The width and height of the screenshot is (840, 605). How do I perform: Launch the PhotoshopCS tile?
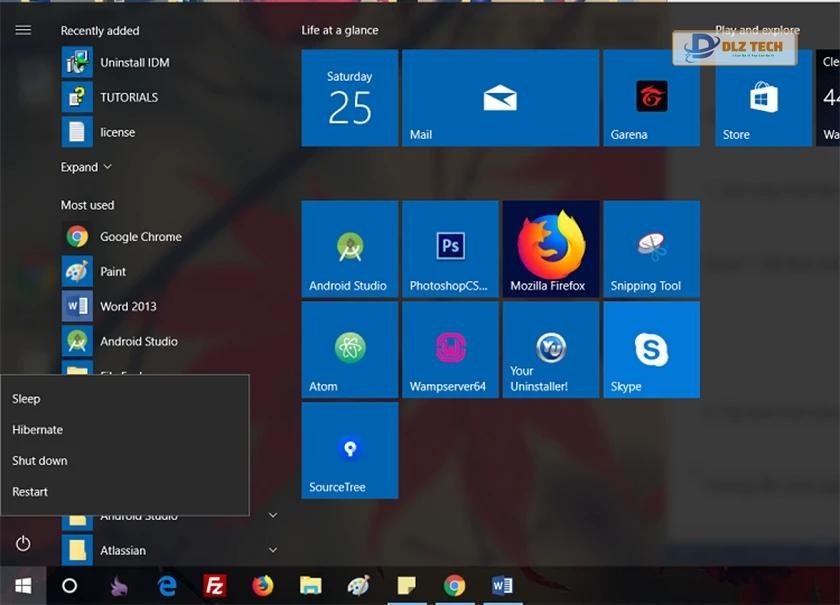coord(450,248)
